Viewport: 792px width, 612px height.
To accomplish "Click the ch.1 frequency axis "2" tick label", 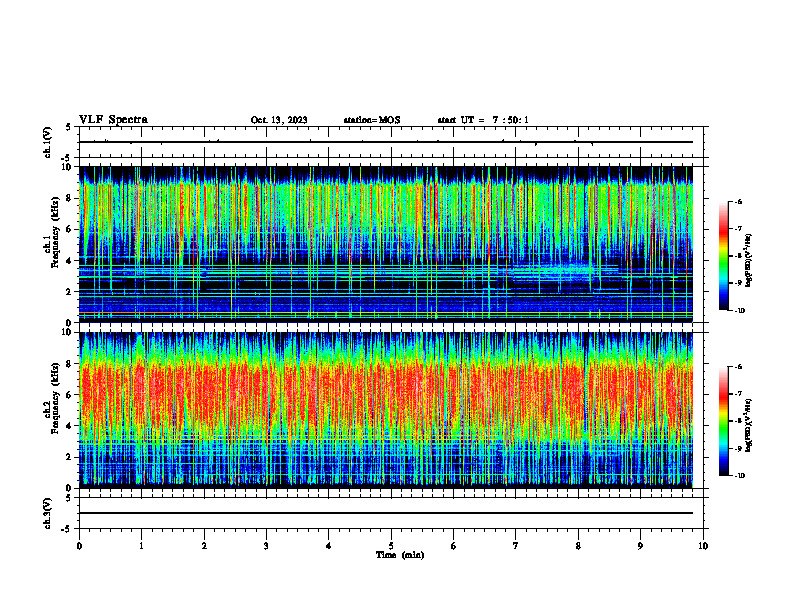I will [x=69, y=291].
